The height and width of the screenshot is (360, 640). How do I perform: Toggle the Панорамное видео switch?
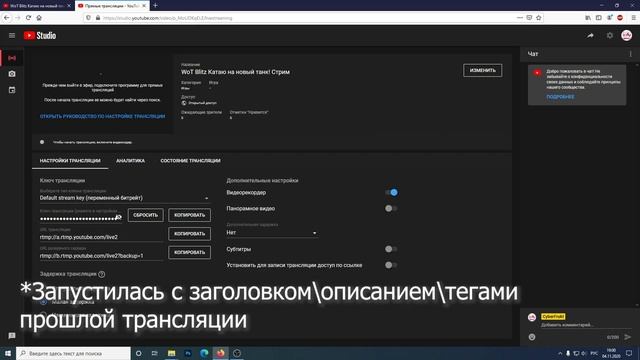click(x=391, y=209)
